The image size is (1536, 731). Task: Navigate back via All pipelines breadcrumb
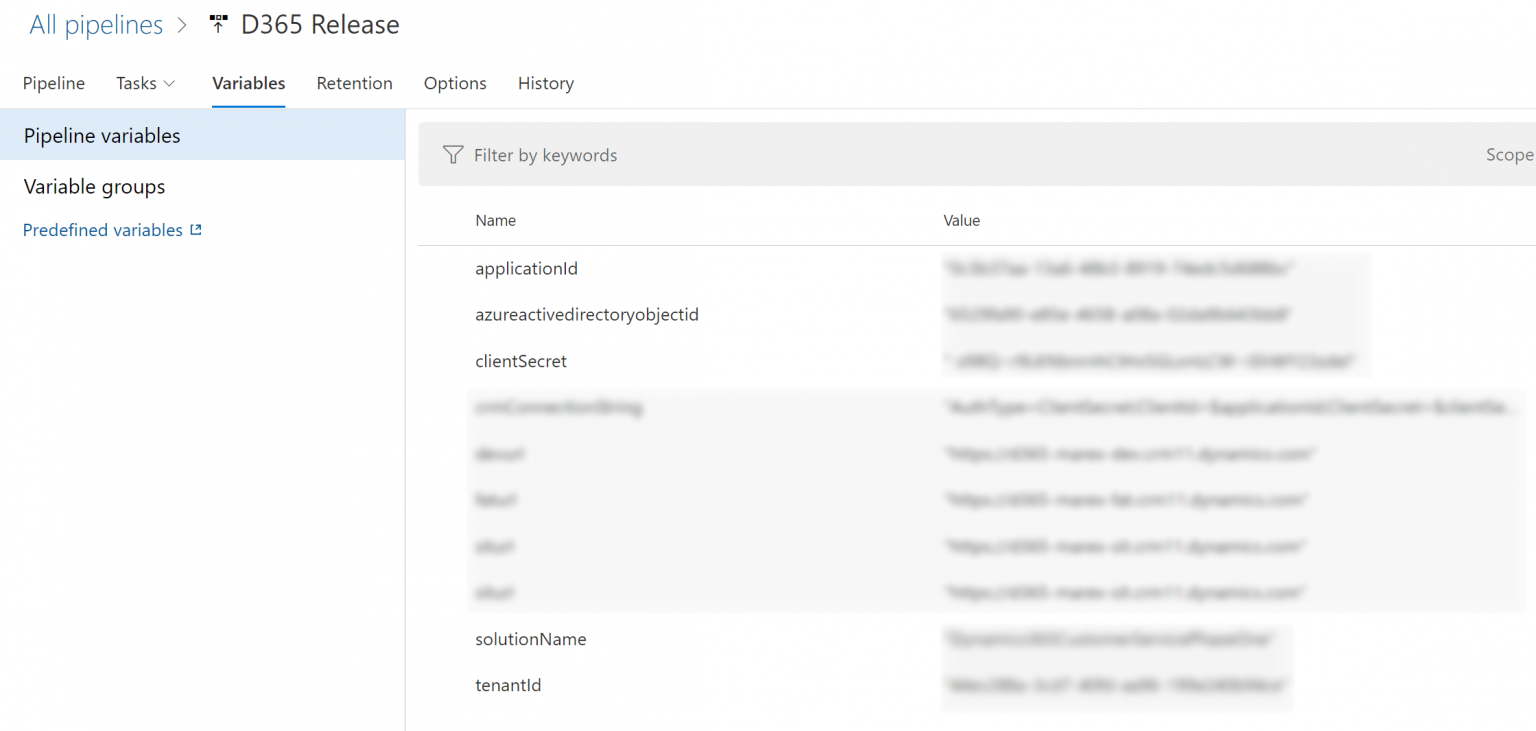[96, 24]
